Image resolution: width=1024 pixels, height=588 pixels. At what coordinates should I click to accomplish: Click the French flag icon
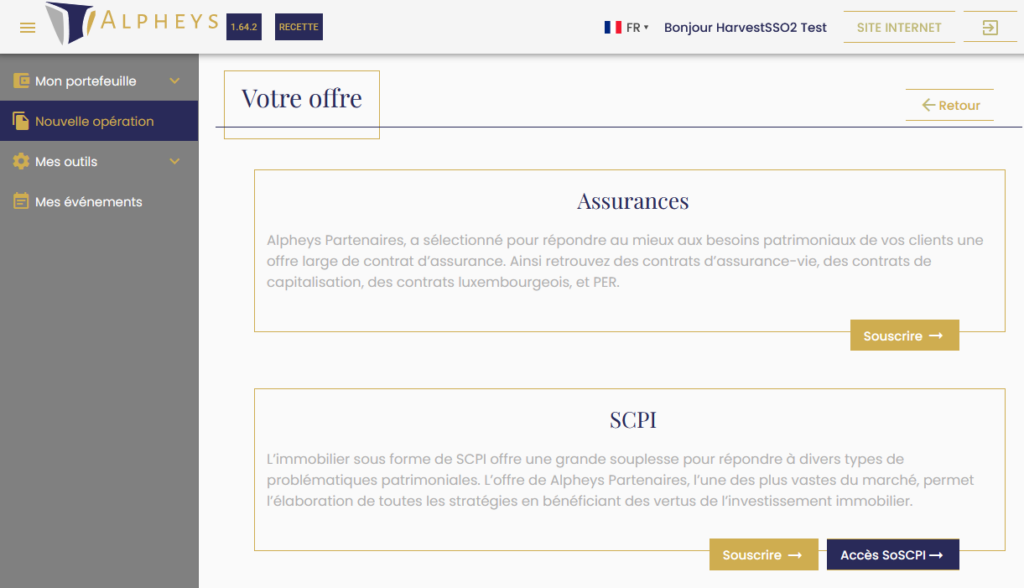[613, 28]
